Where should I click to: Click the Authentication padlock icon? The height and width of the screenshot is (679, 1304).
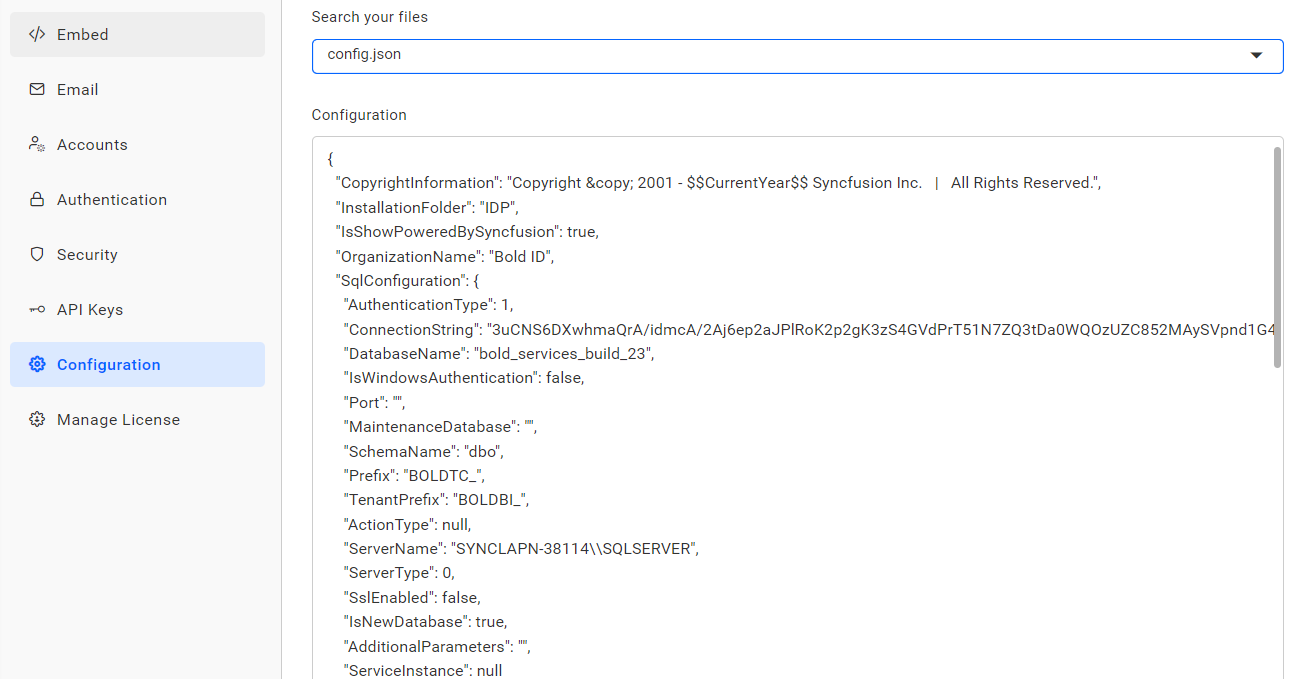coord(36,199)
